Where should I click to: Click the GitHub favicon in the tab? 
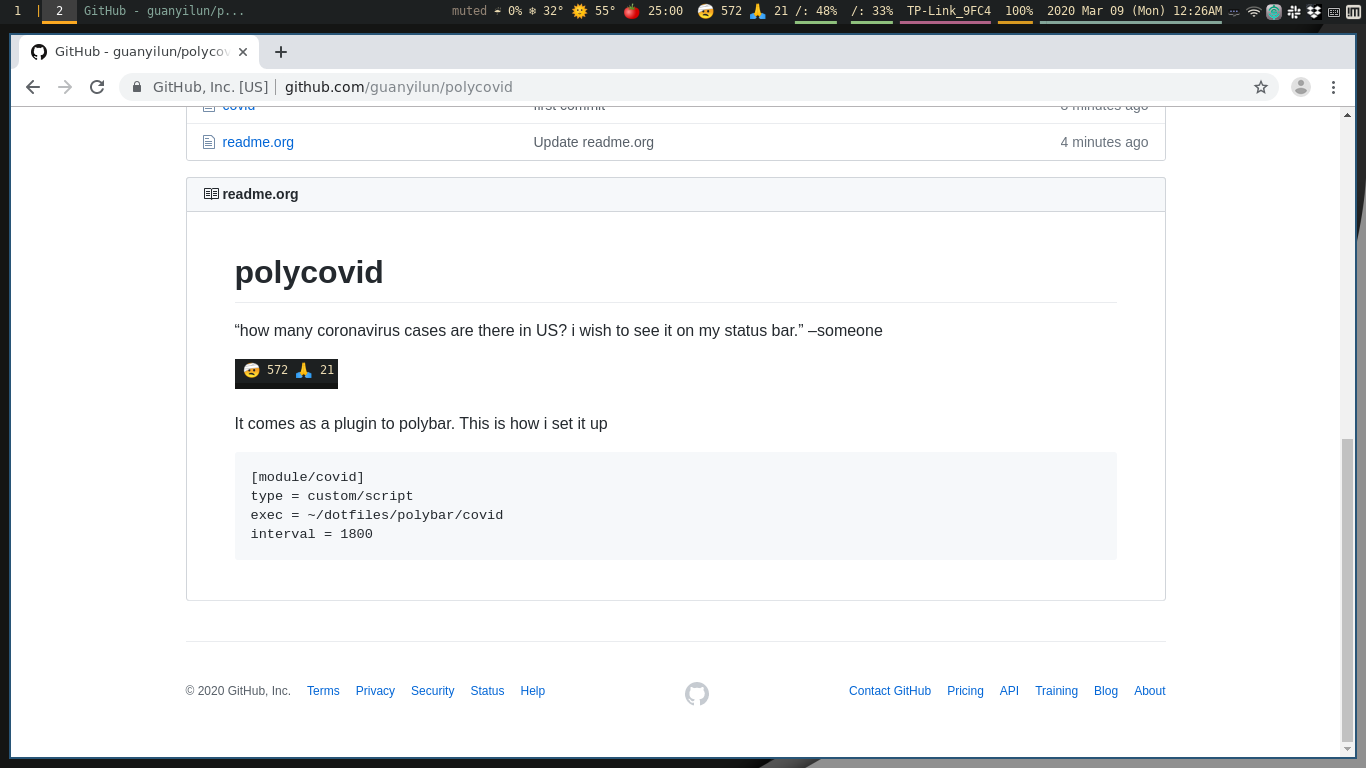tap(39, 52)
